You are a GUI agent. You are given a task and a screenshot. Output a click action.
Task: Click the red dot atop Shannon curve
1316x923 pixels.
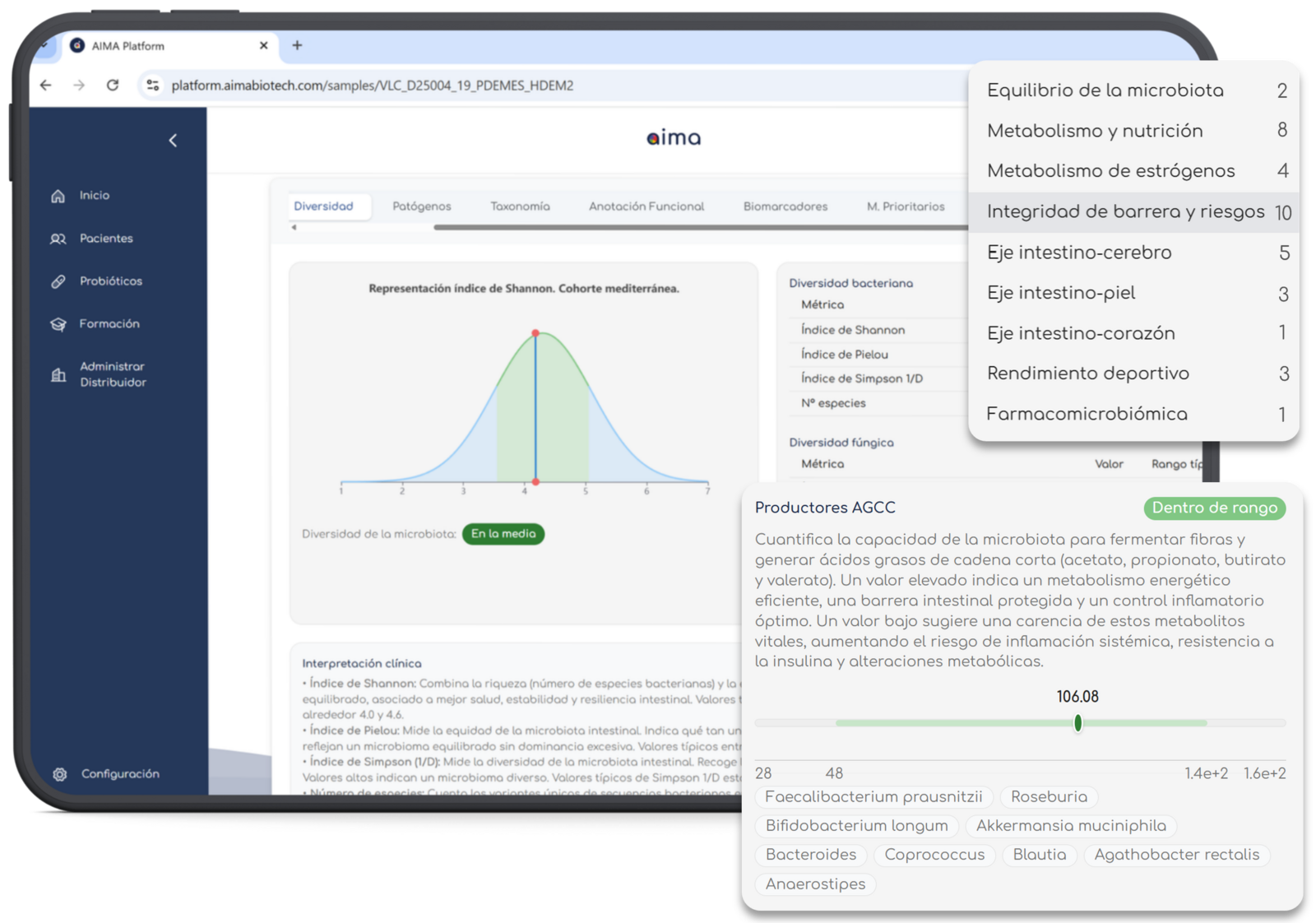[x=535, y=333]
